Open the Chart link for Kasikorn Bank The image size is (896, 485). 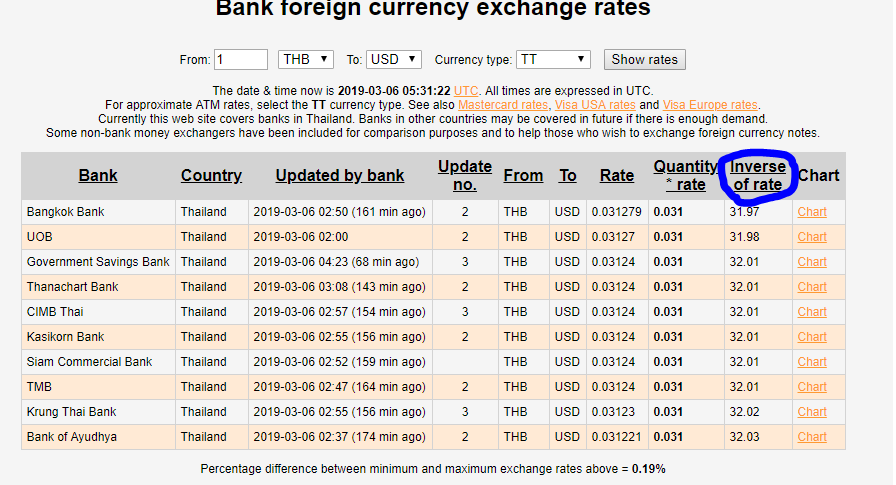[x=812, y=337]
